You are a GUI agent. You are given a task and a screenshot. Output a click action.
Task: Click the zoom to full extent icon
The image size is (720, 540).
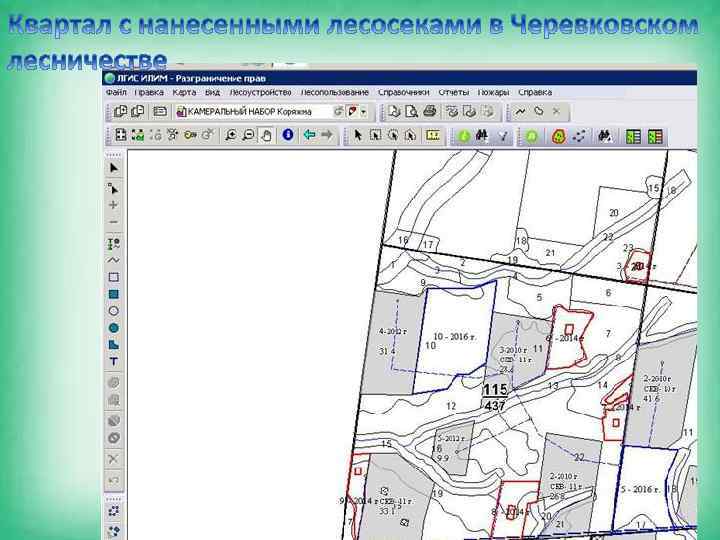(x=121, y=135)
